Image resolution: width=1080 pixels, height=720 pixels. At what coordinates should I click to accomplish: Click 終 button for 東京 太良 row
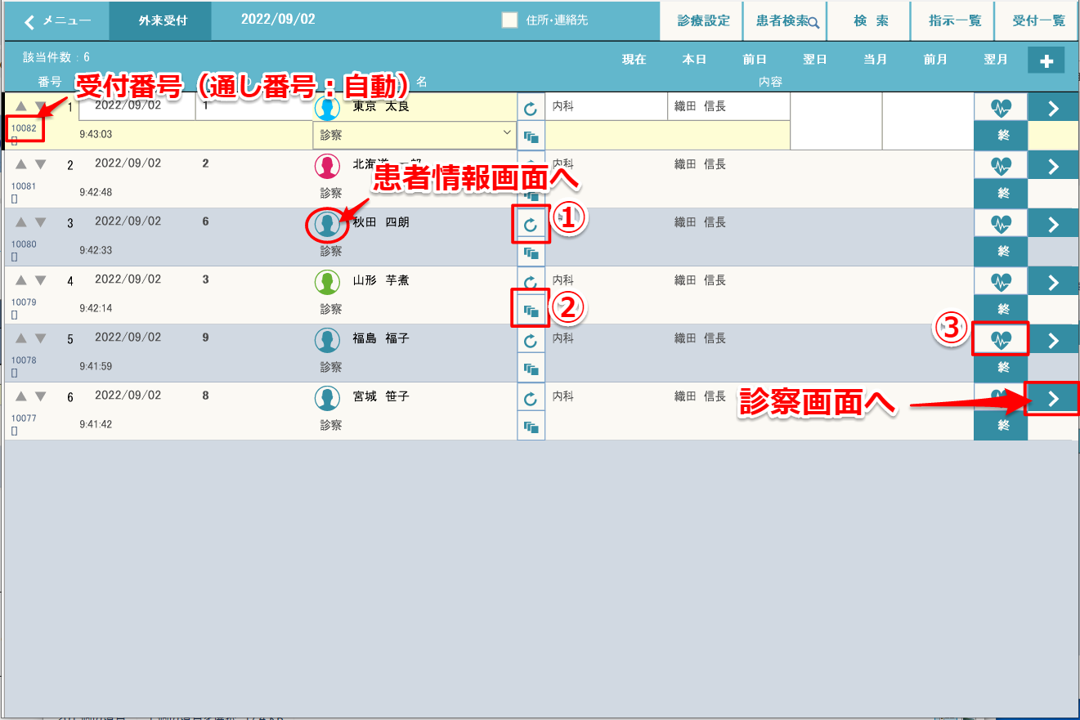1001,136
